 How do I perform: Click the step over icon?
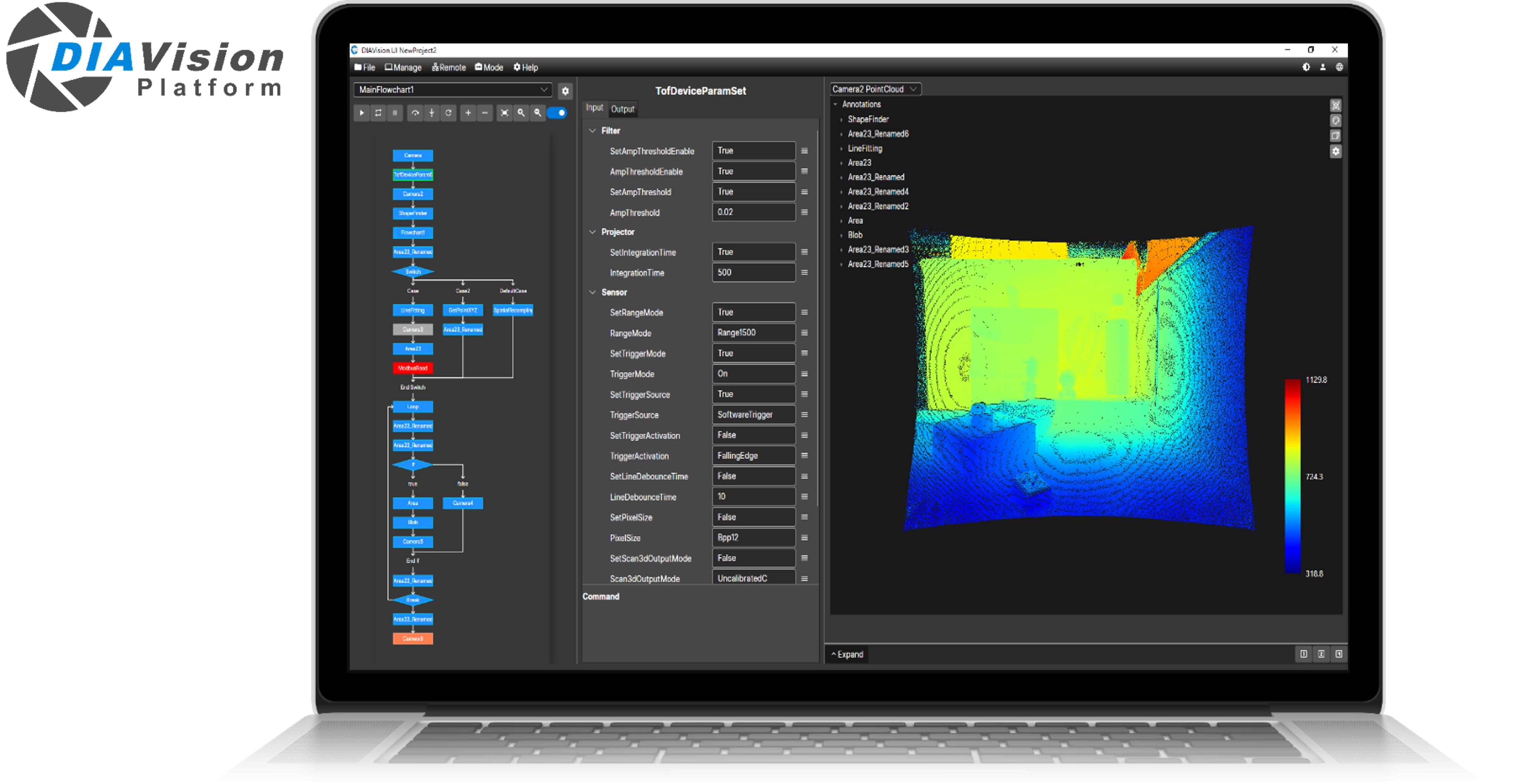(x=415, y=113)
